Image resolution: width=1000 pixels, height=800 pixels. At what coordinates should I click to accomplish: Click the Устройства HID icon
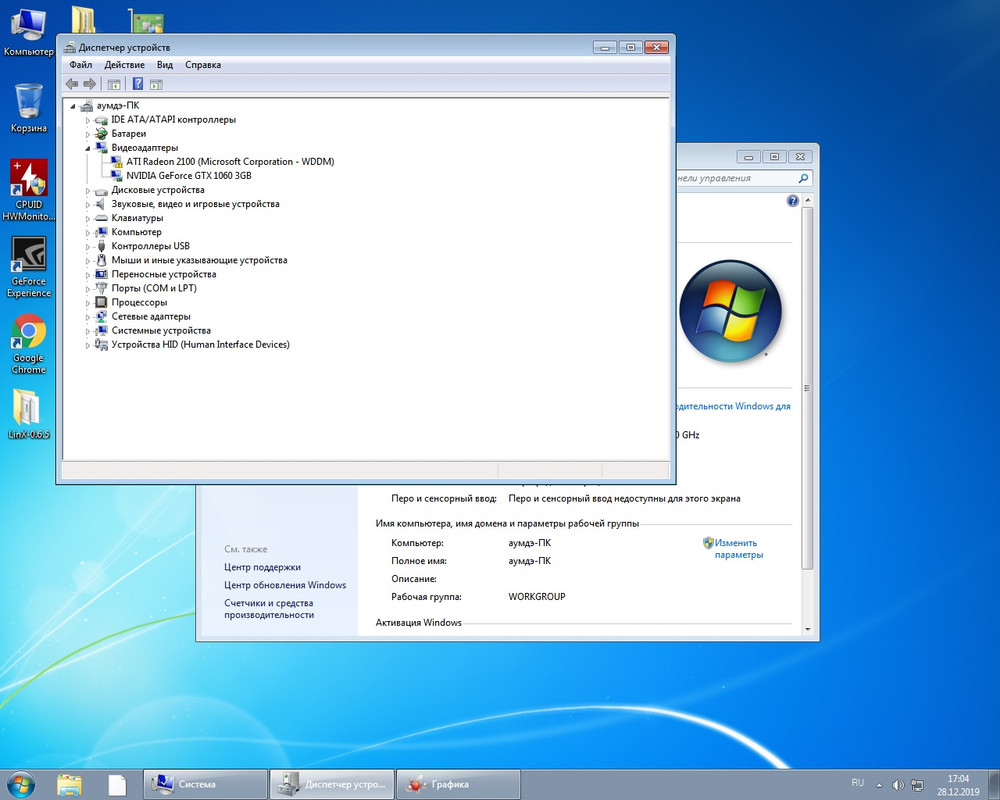[x=101, y=344]
